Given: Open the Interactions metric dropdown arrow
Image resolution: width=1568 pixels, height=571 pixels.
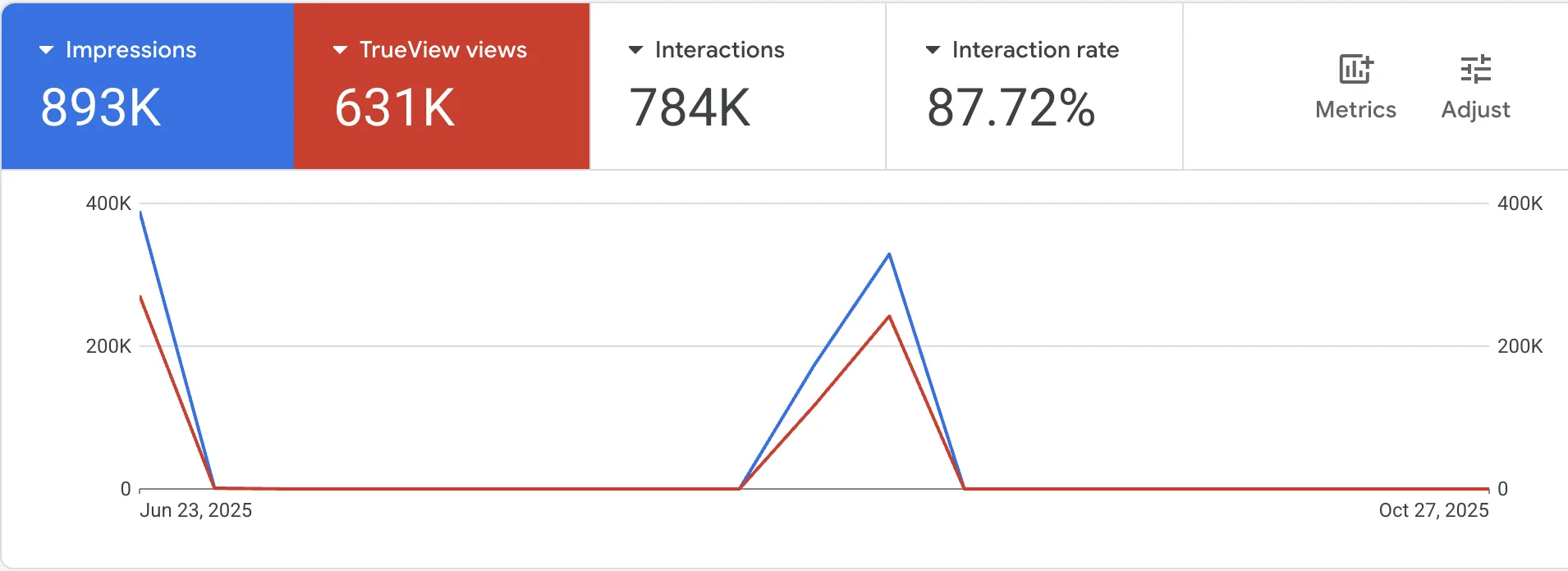Looking at the screenshot, I should coord(635,50).
